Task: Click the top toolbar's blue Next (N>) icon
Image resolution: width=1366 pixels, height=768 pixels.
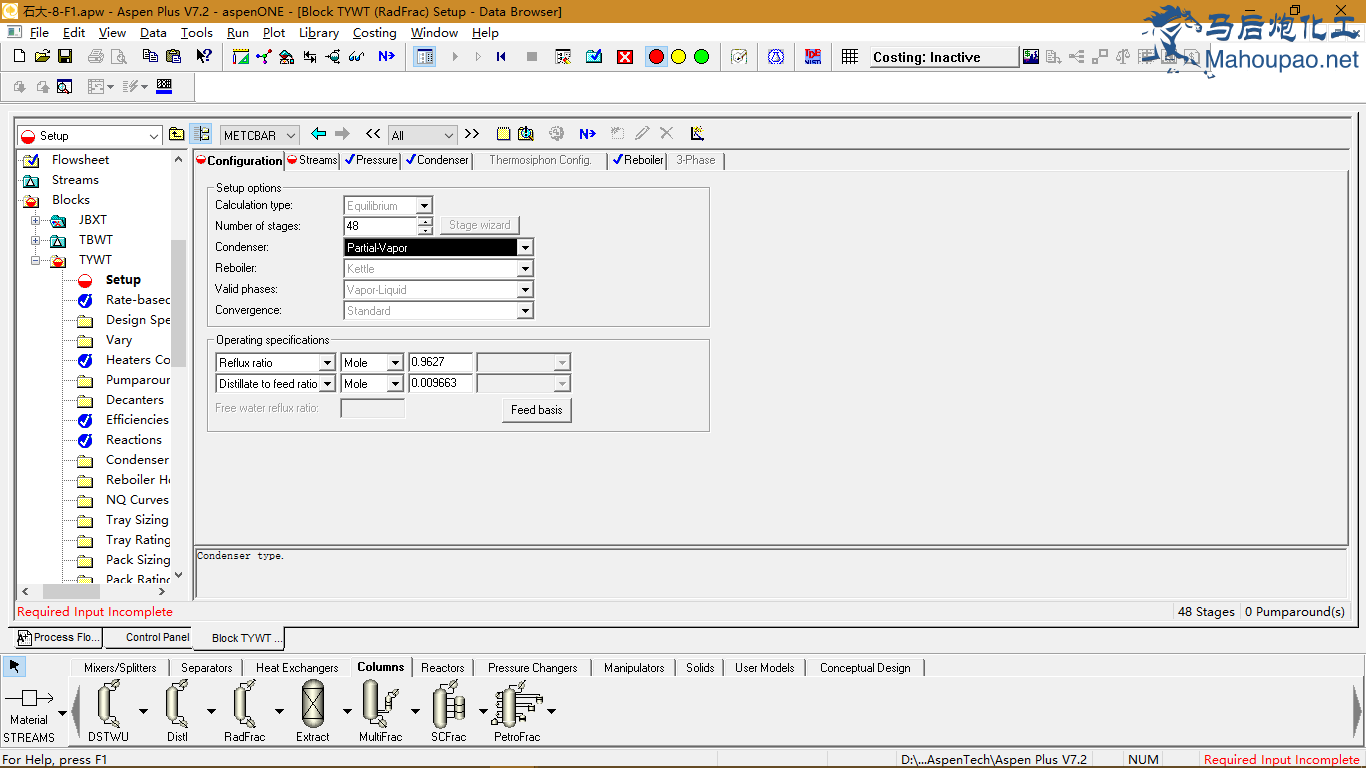Action: (386, 57)
